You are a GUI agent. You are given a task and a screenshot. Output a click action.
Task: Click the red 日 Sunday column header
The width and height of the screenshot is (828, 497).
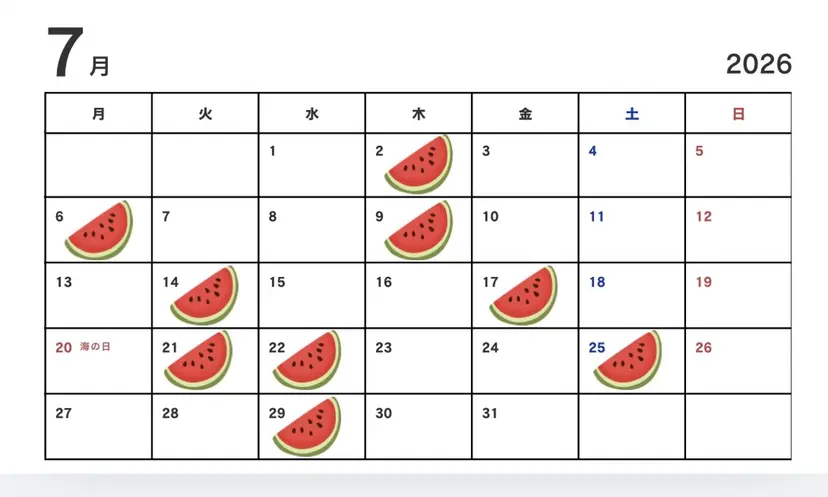(x=738, y=114)
